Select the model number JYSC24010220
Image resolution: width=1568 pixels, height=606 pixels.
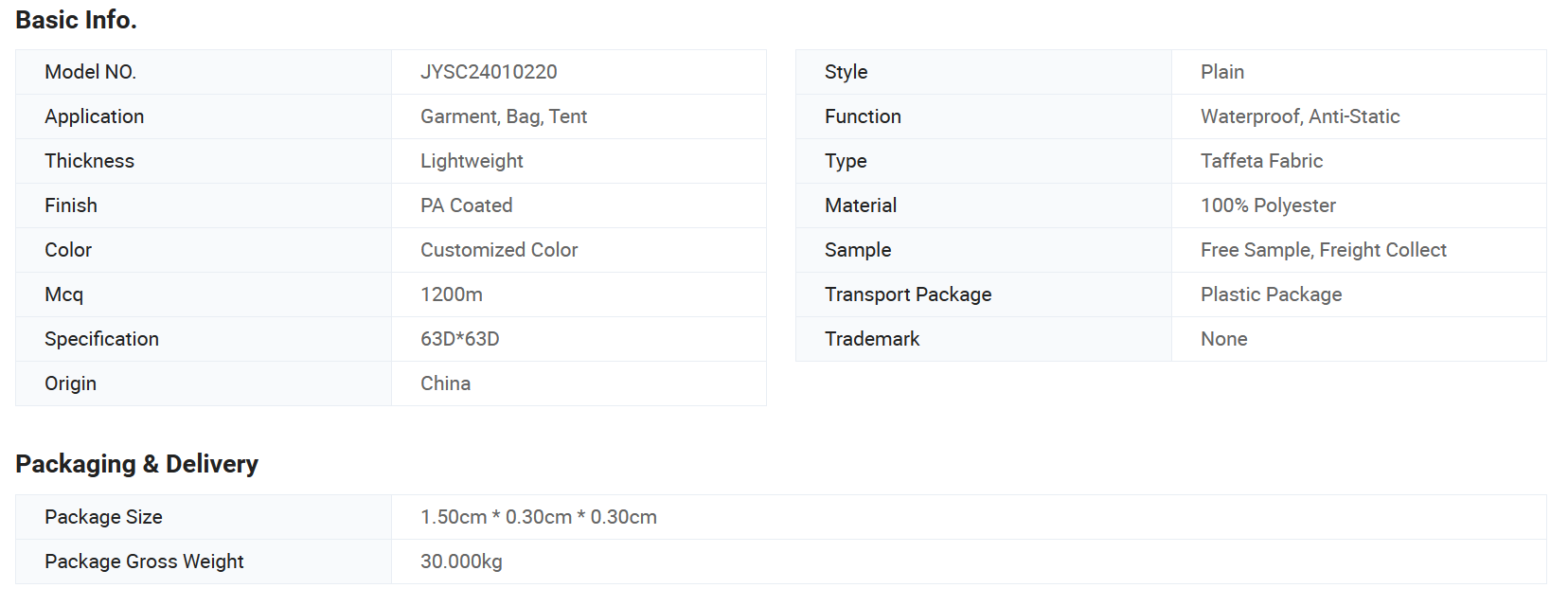click(489, 72)
